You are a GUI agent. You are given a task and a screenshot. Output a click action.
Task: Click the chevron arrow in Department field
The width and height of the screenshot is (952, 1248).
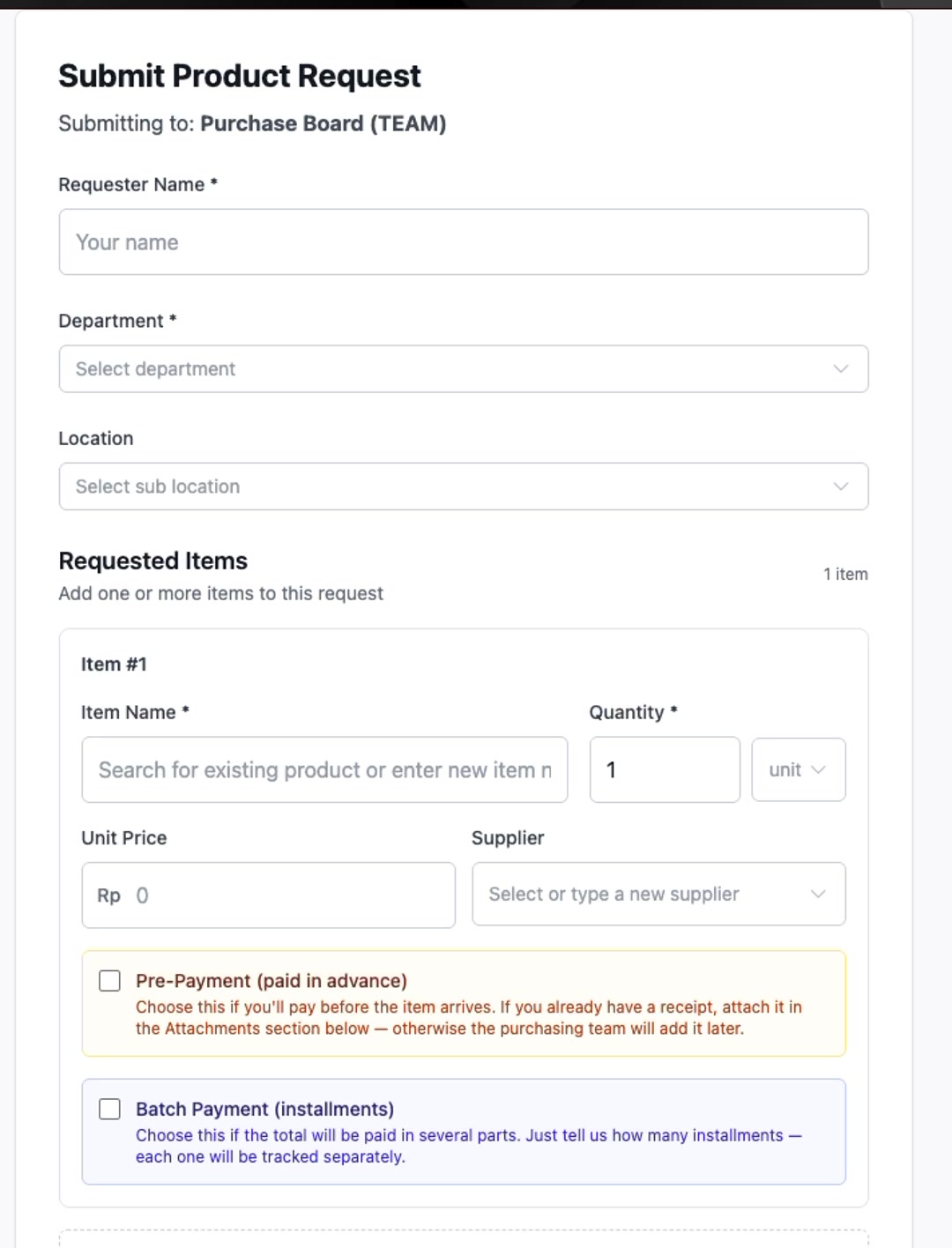coord(841,368)
